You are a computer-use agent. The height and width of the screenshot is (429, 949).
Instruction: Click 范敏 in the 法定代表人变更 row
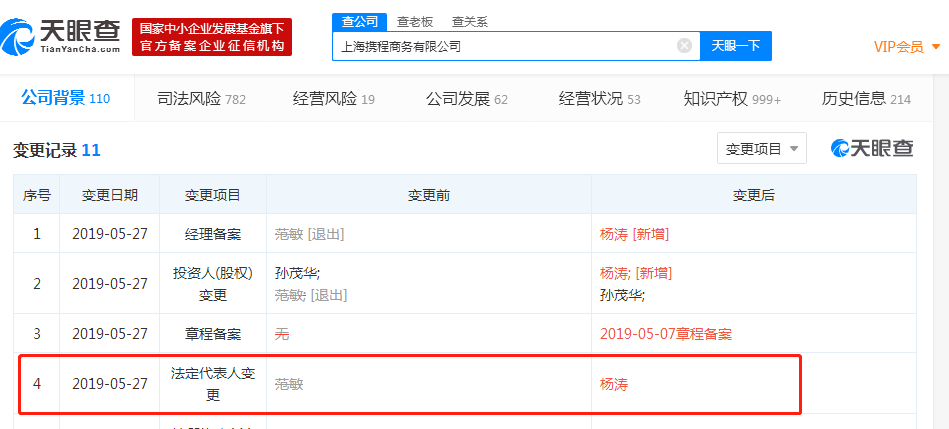tap(289, 384)
